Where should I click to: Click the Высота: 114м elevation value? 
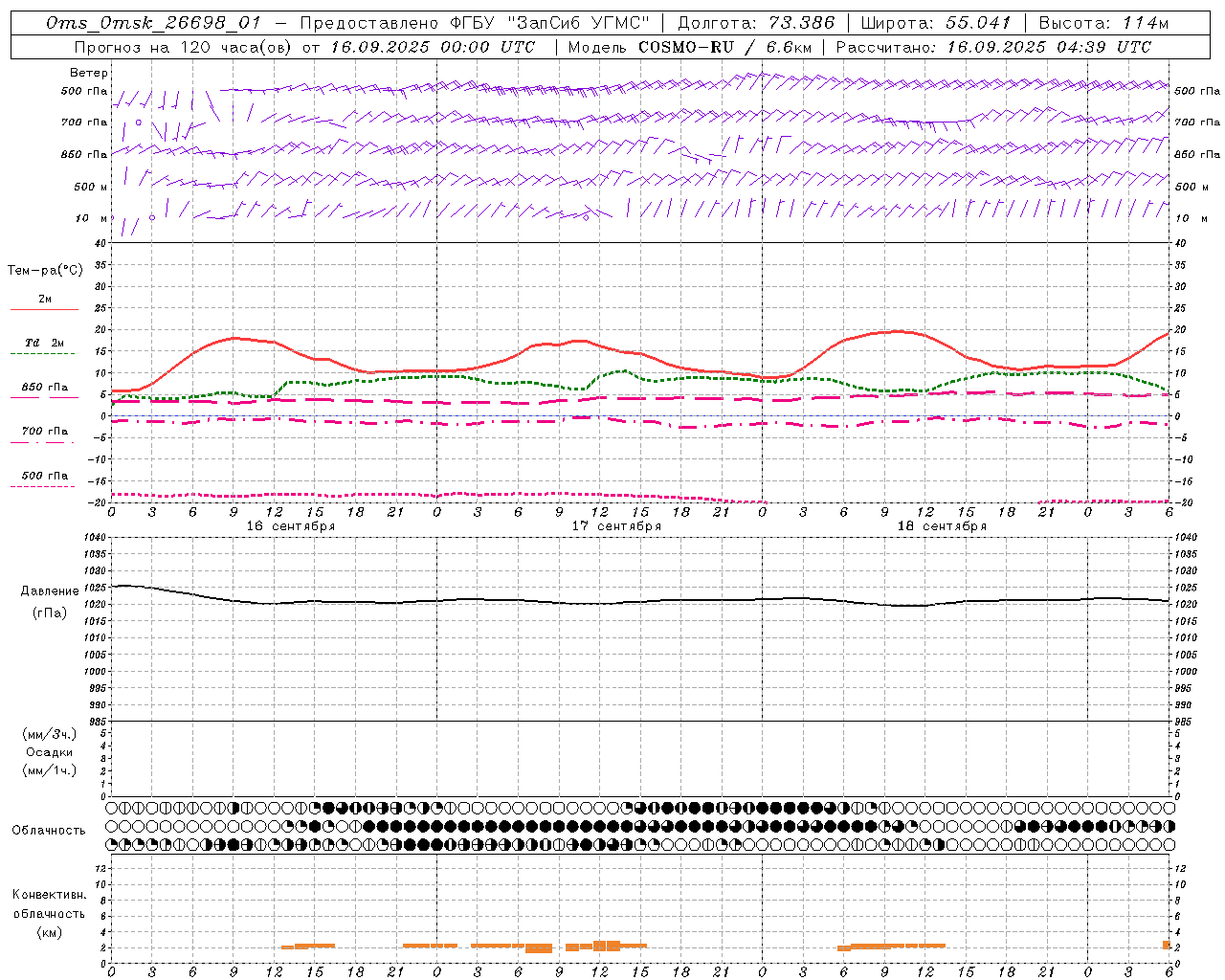click(x=1103, y=24)
